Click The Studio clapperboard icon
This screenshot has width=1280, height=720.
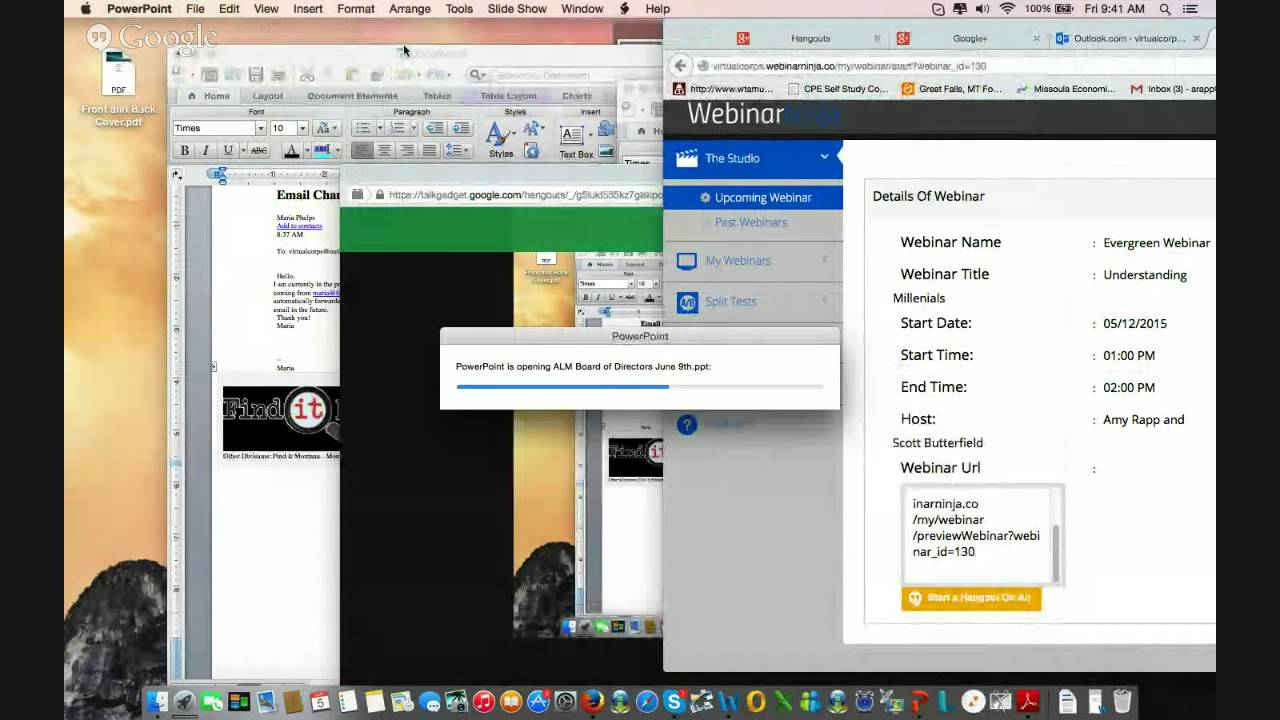[x=686, y=158]
